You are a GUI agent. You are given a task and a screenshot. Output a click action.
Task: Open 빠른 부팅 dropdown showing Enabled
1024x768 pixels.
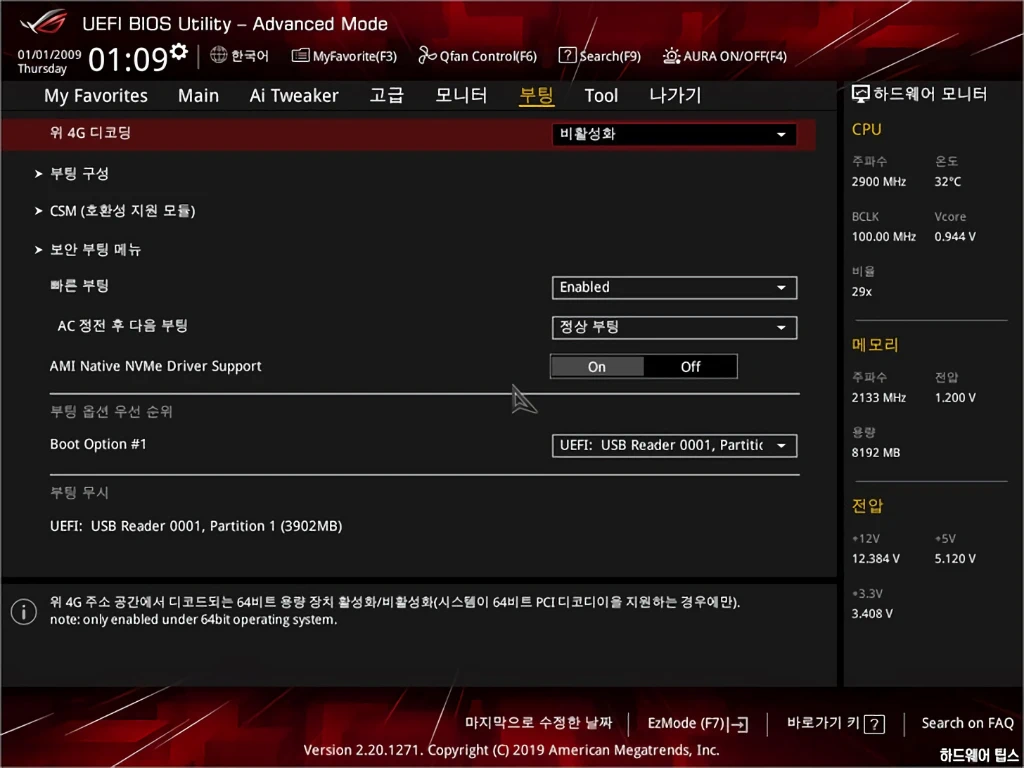pyautogui.click(x=674, y=288)
